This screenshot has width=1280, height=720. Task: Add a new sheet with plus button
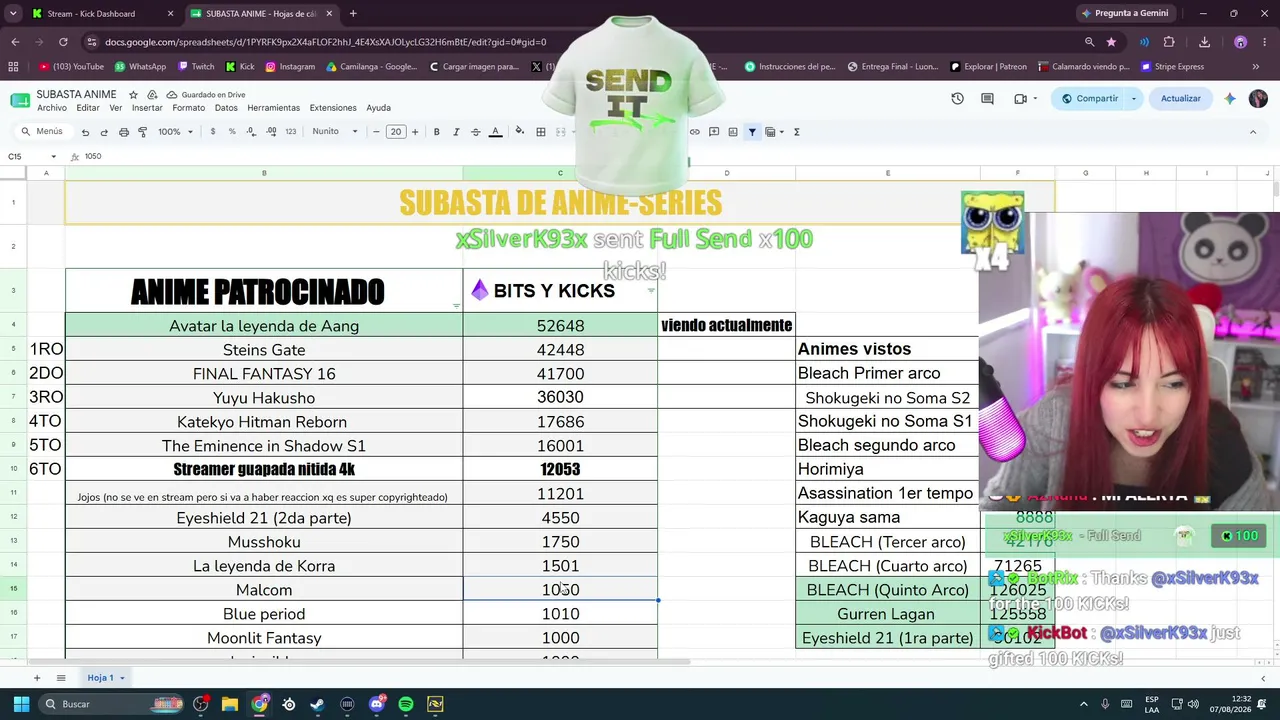tap(37, 678)
